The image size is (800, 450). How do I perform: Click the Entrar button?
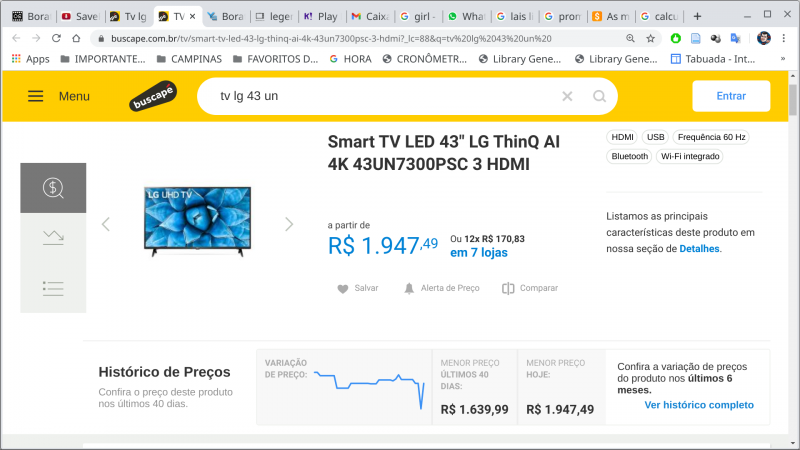pos(731,96)
